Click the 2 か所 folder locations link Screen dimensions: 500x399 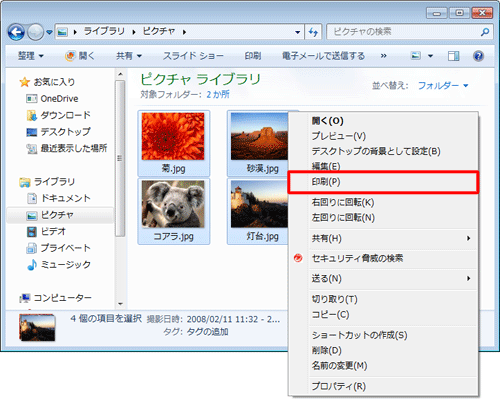click(x=218, y=94)
